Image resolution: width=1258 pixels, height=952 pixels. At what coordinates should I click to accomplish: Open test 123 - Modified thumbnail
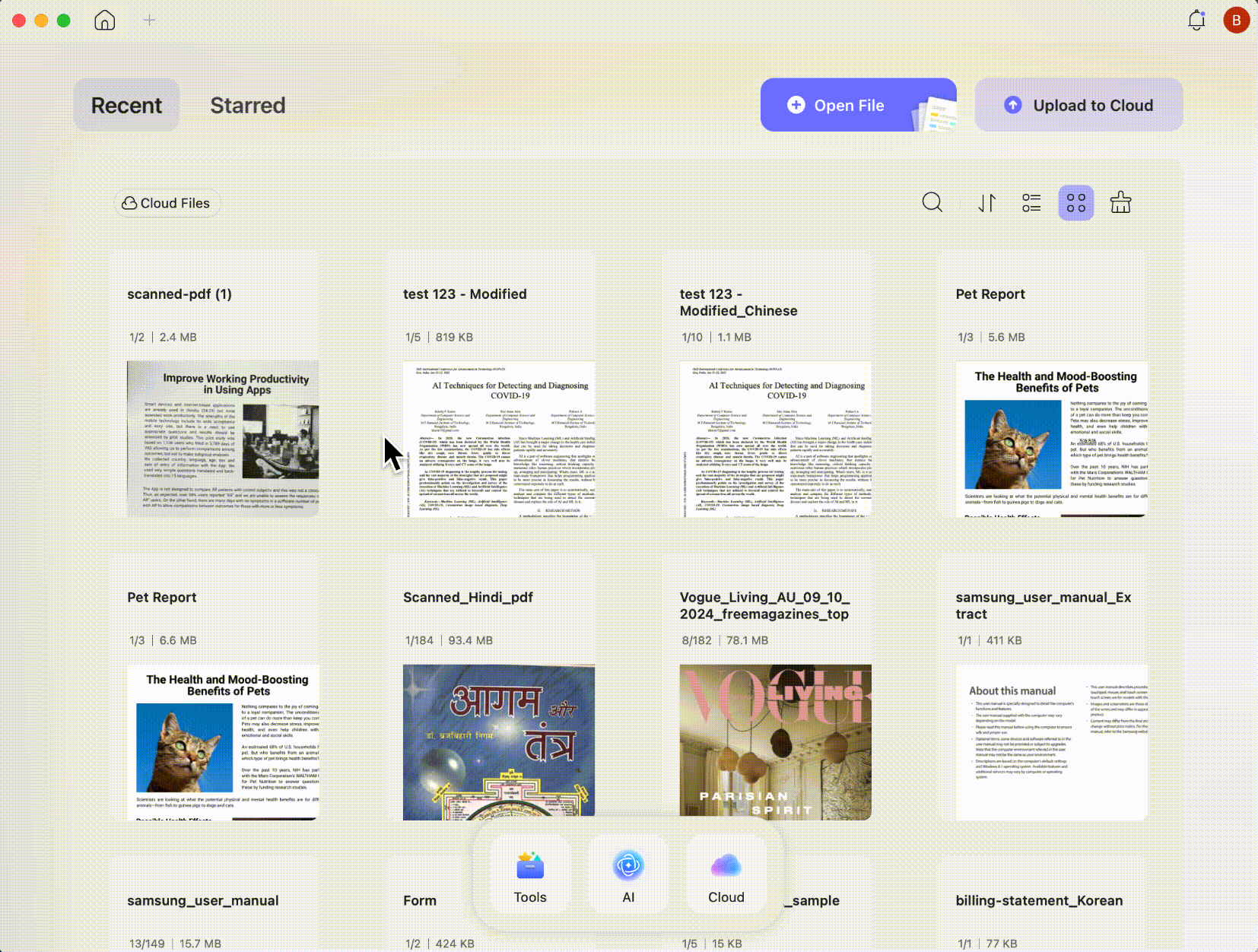pyautogui.click(x=499, y=439)
